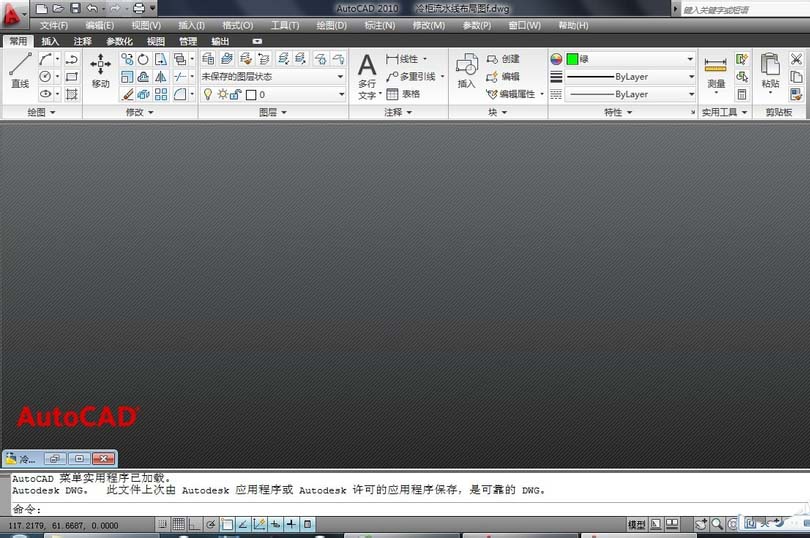Click the Paste (粘贴) icon
810x538 pixels.
(770, 70)
